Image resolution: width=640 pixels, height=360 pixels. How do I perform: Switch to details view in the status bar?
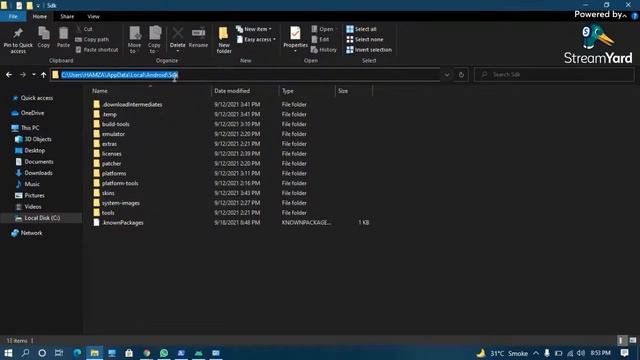coord(621,340)
